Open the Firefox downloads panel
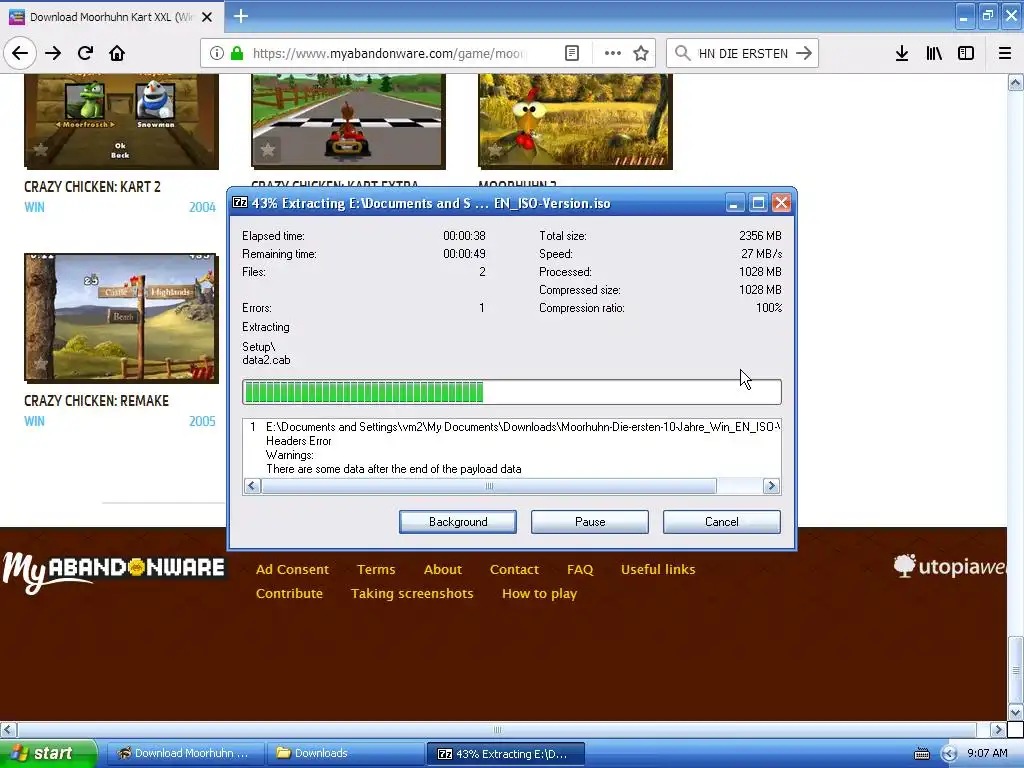 tap(902, 54)
